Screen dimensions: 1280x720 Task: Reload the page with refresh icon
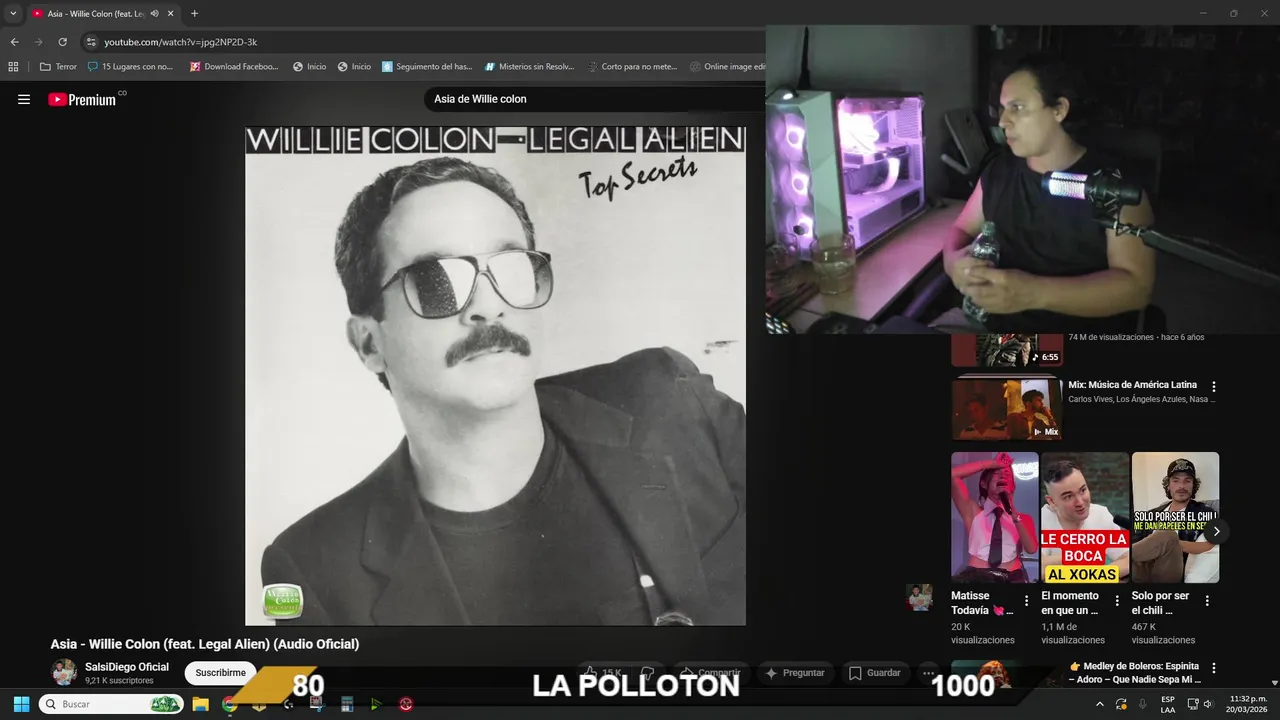tap(63, 42)
